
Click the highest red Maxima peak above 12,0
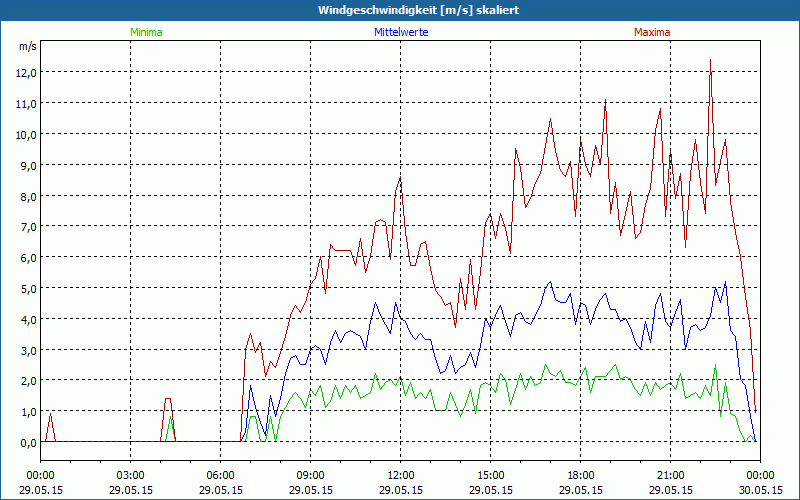pos(710,60)
